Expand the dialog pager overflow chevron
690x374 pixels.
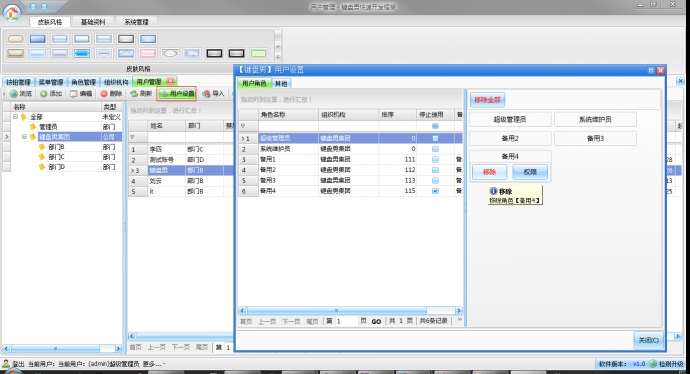(459, 320)
